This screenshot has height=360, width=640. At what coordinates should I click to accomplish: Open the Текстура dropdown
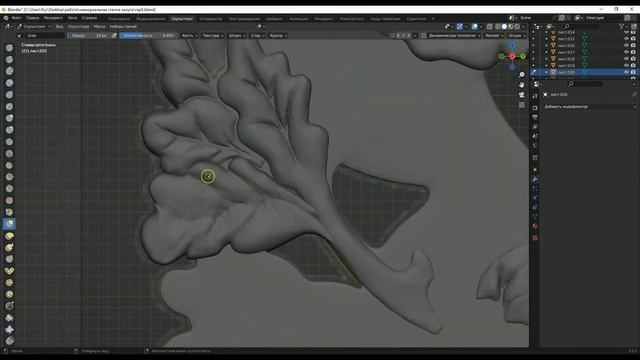pyautogui.click(x=213, y=36)
